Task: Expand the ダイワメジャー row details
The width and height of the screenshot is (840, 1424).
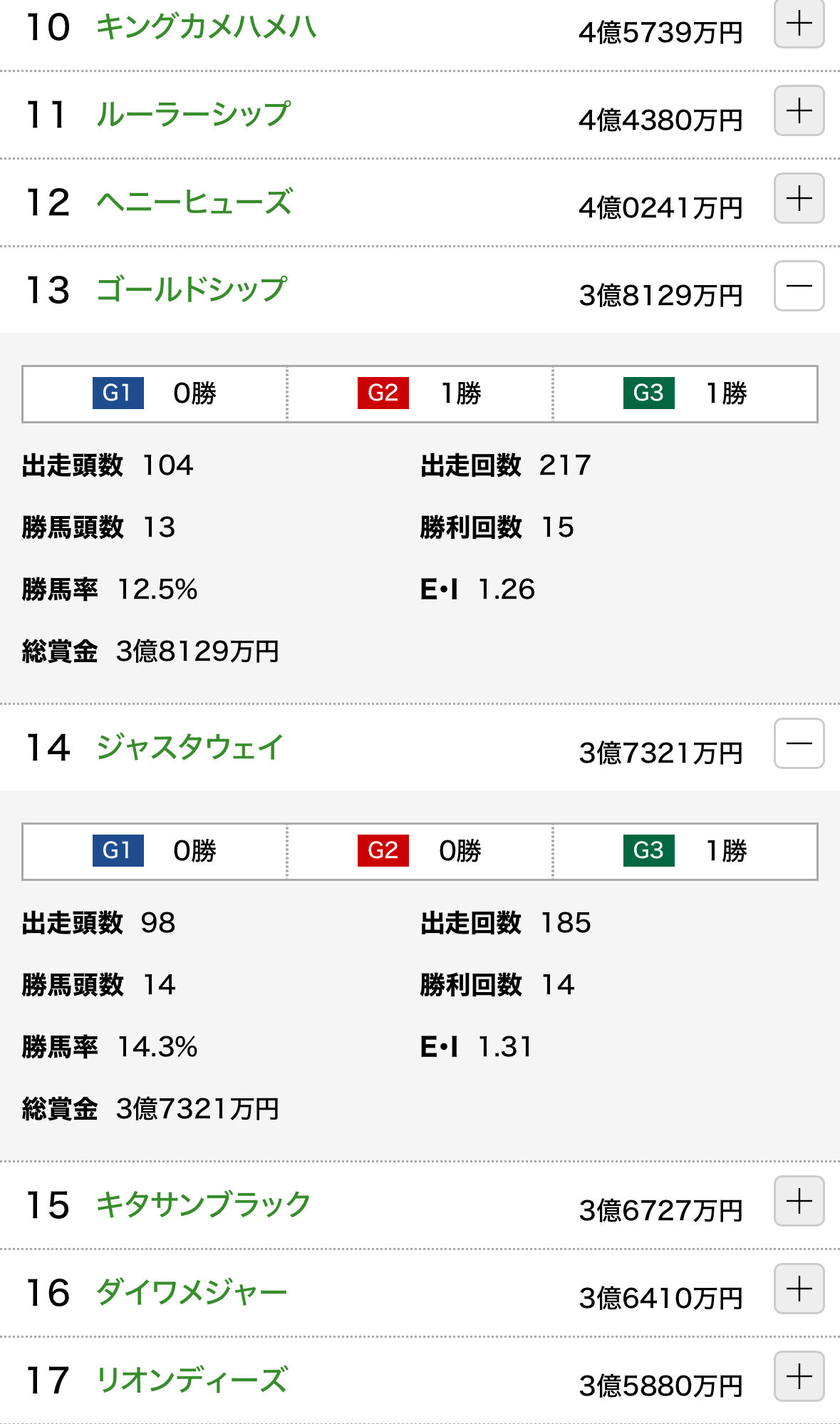Action: click(x=799, y=1289)
